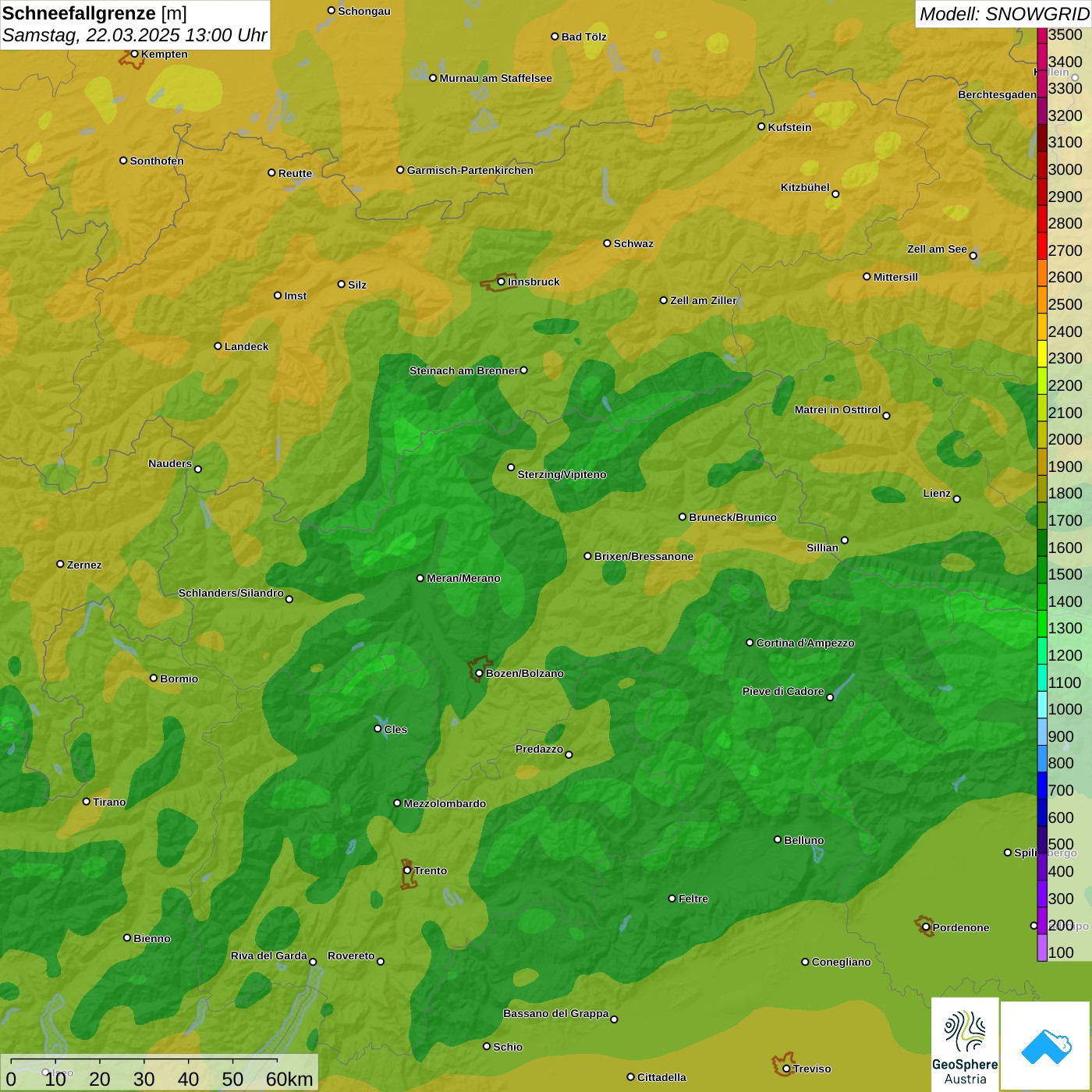Click the 'Zernez' label
The width and height of the screenshot is (1092, 1092).
[x=84, y=565]
